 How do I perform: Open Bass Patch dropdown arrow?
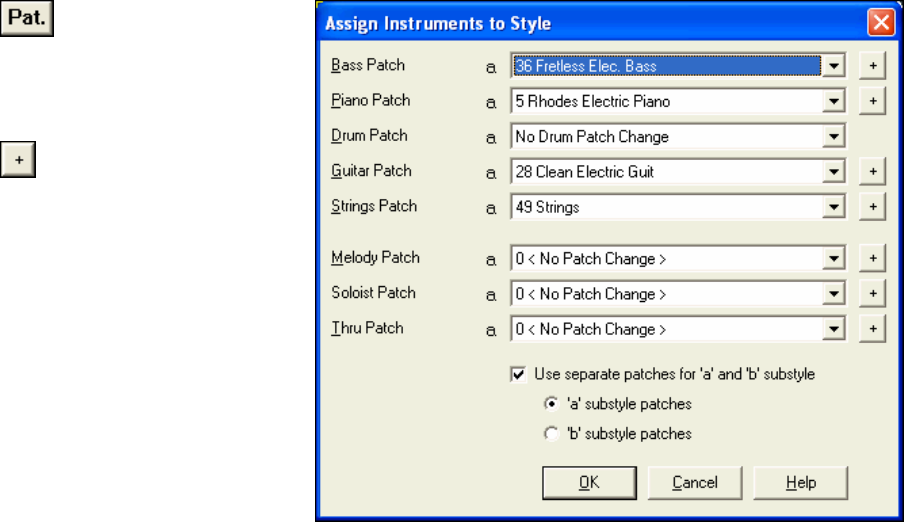click(834, 66)
